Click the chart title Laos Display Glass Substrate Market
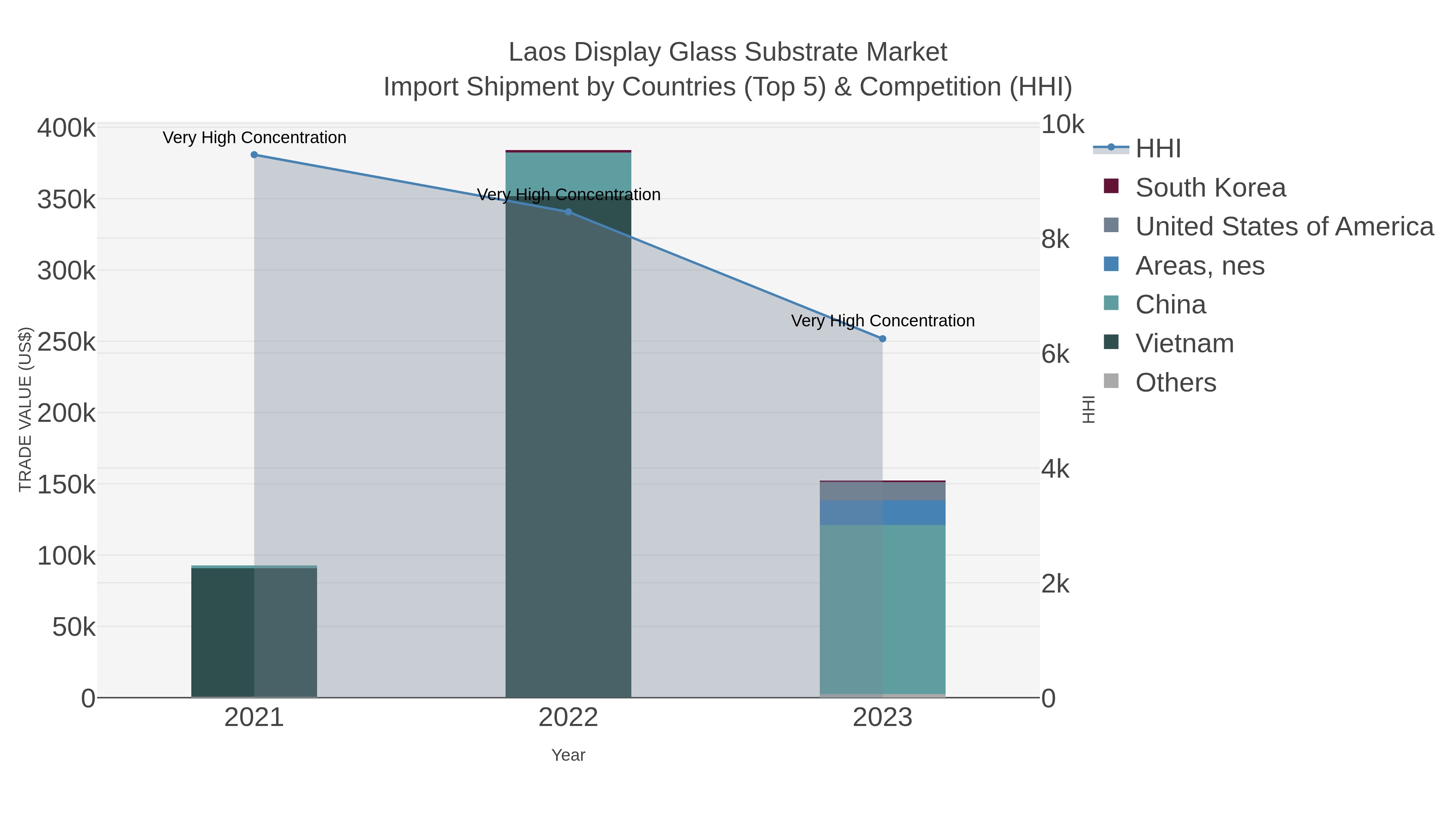The image size is (1456, 819). pos(728,52)
